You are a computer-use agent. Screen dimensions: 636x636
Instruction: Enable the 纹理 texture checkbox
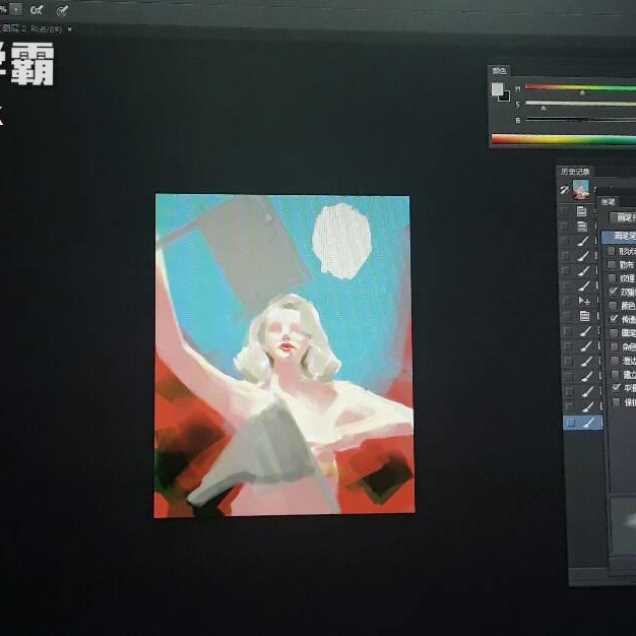[x=612, y=278]
